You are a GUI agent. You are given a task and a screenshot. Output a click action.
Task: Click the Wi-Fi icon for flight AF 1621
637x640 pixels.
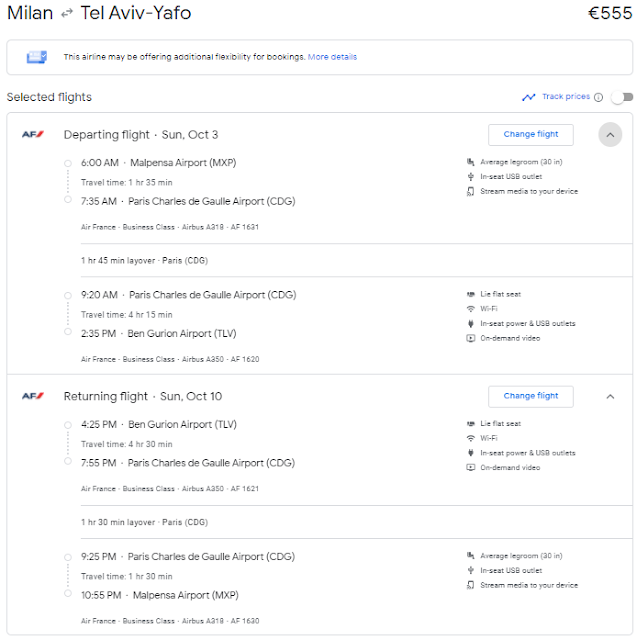471,438
